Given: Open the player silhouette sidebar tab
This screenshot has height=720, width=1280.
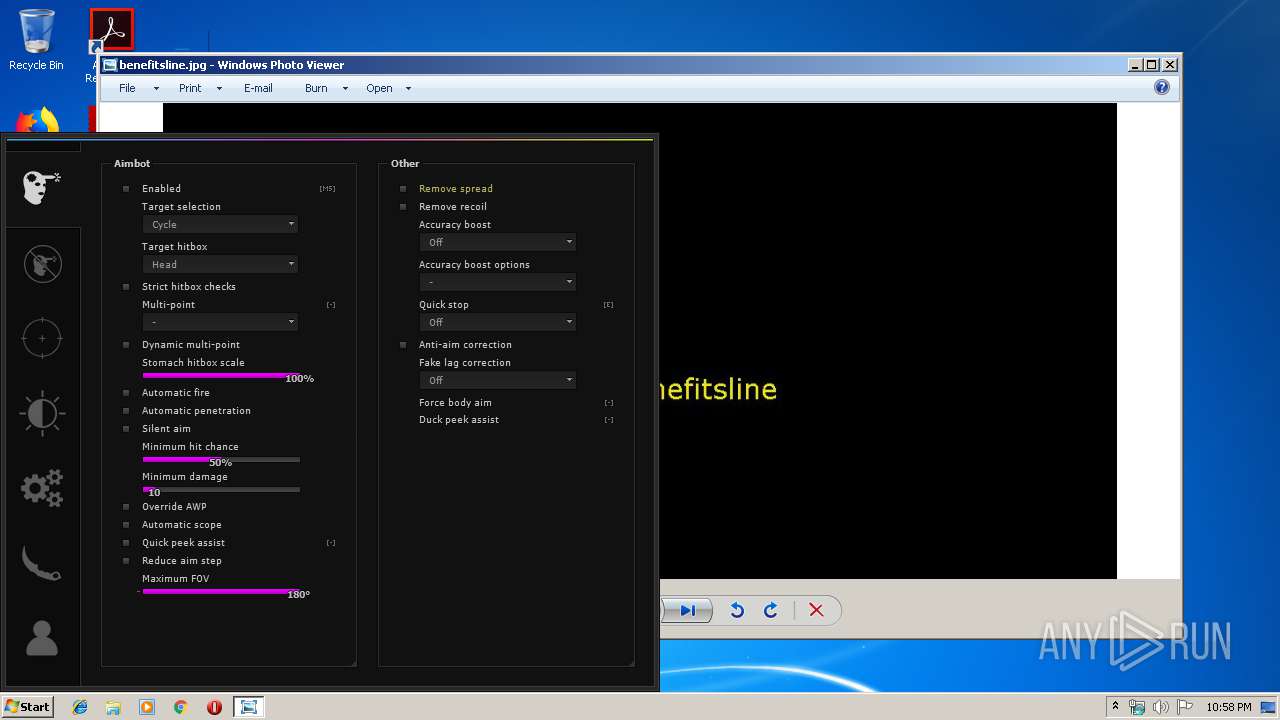Looking at the screenshot, I should (42, 637).
